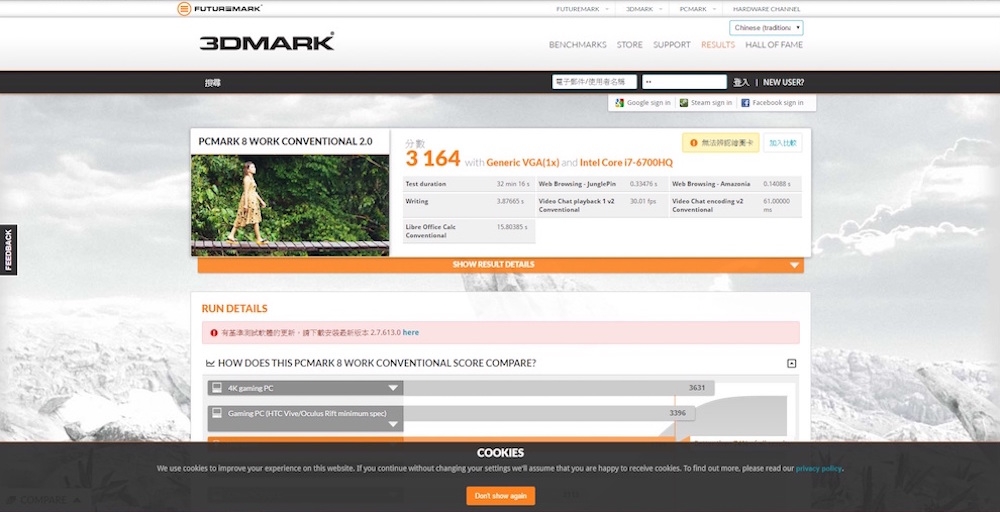Click the Writing value '3.87665 s'
Image resolution: width=1000 pixels, height=512 pixels.
pos(510,201)
